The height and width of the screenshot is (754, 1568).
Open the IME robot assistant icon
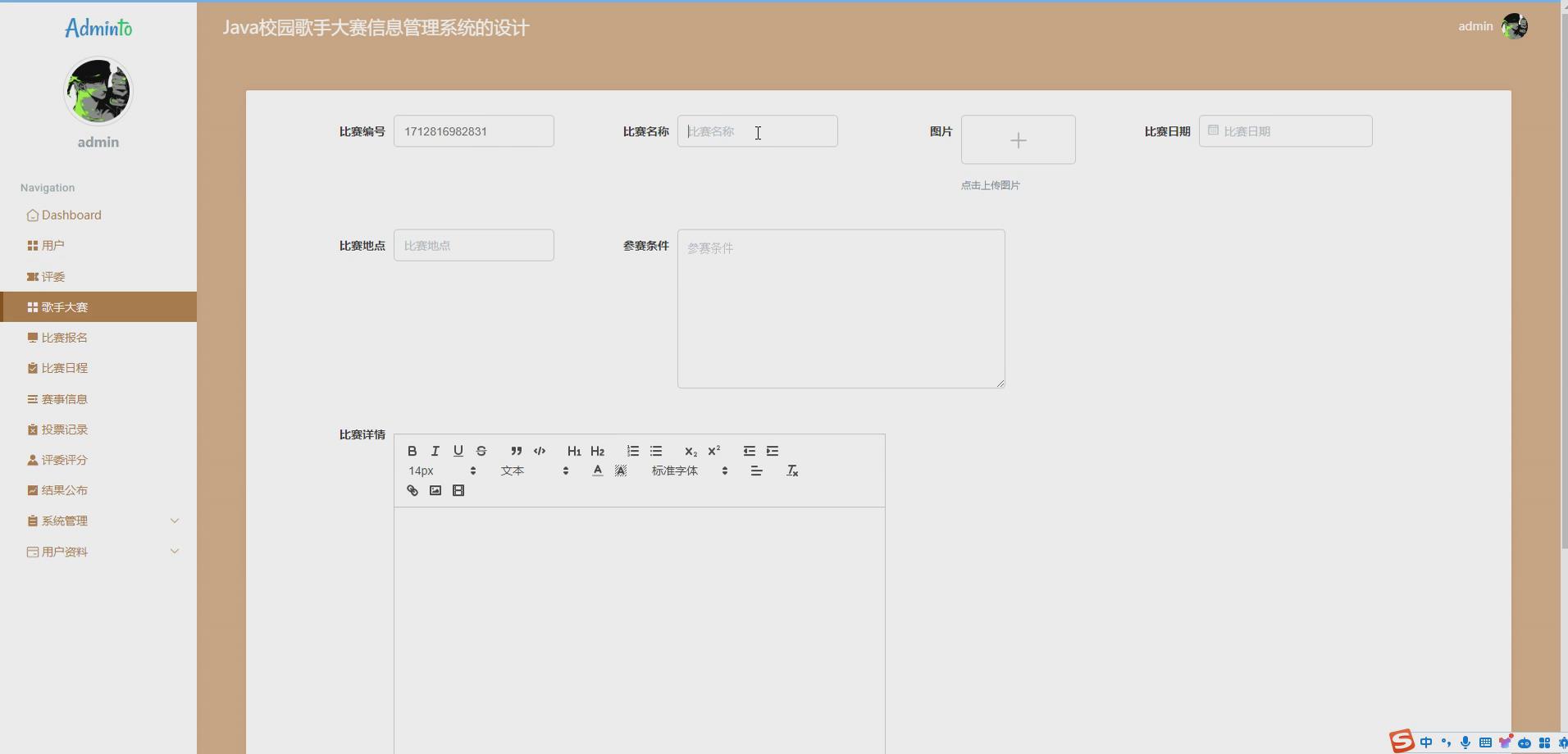click(x=1525, y=743)
